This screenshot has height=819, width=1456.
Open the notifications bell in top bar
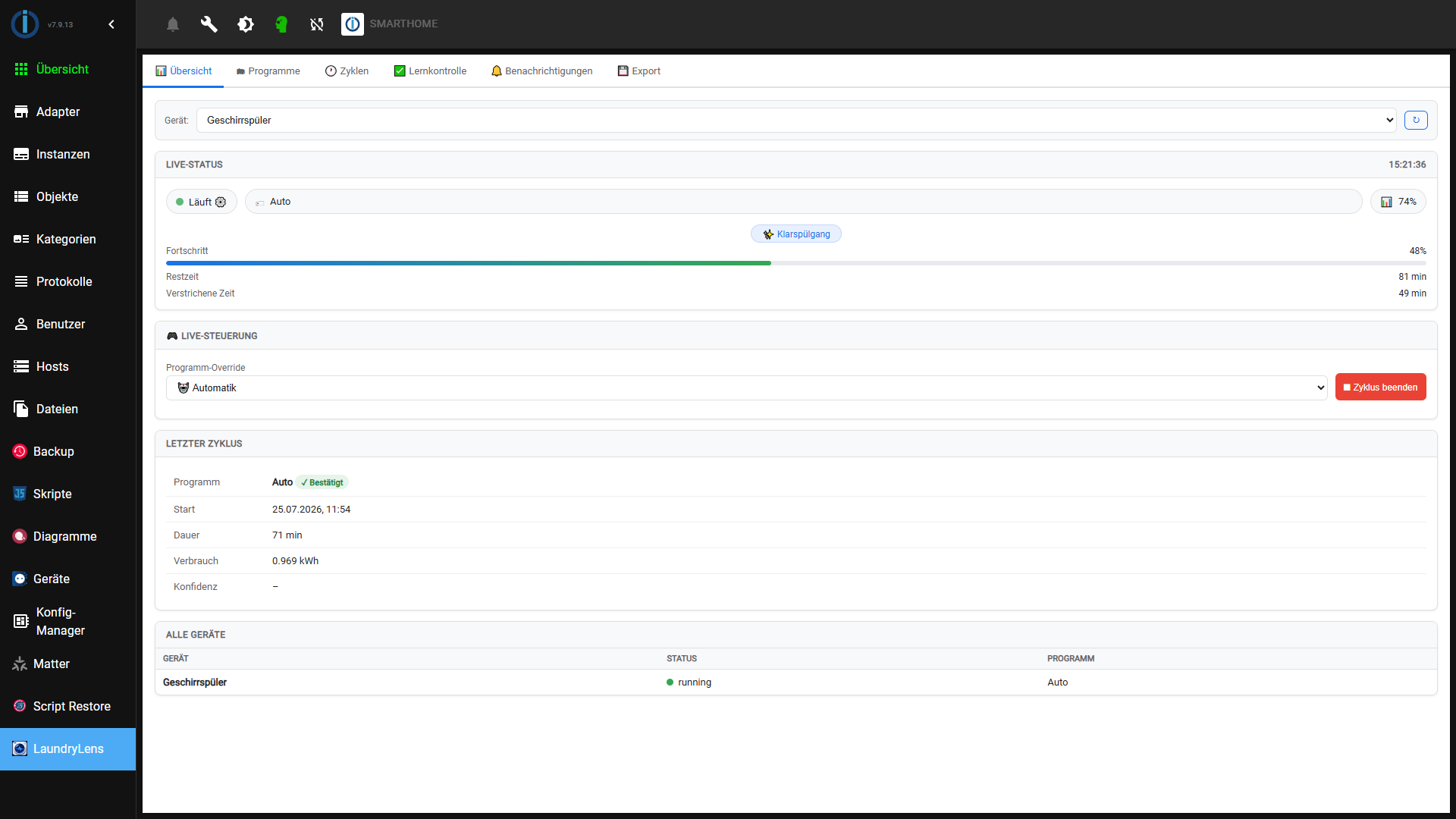[x=173, y=24]
